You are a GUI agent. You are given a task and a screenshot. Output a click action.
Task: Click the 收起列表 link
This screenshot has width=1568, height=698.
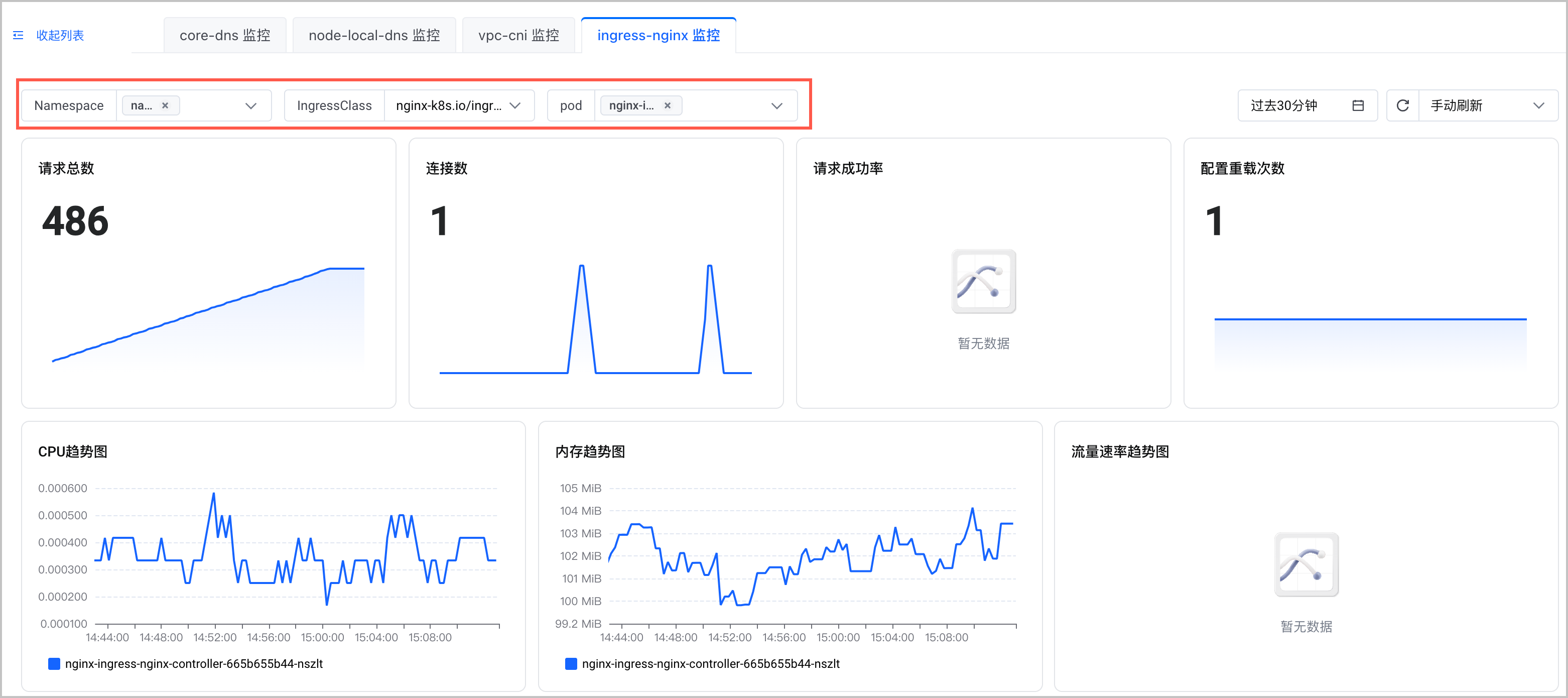[60, 35]
